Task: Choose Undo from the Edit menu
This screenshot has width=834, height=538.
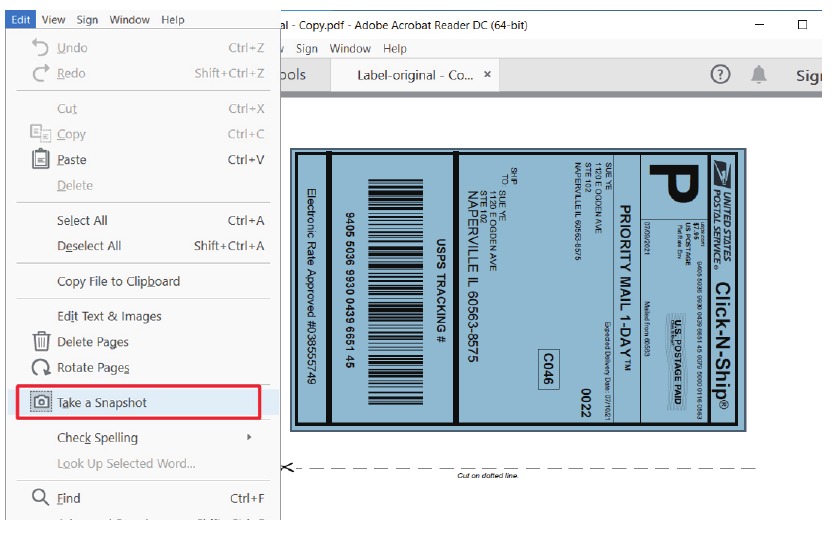Action: [144, 48]
